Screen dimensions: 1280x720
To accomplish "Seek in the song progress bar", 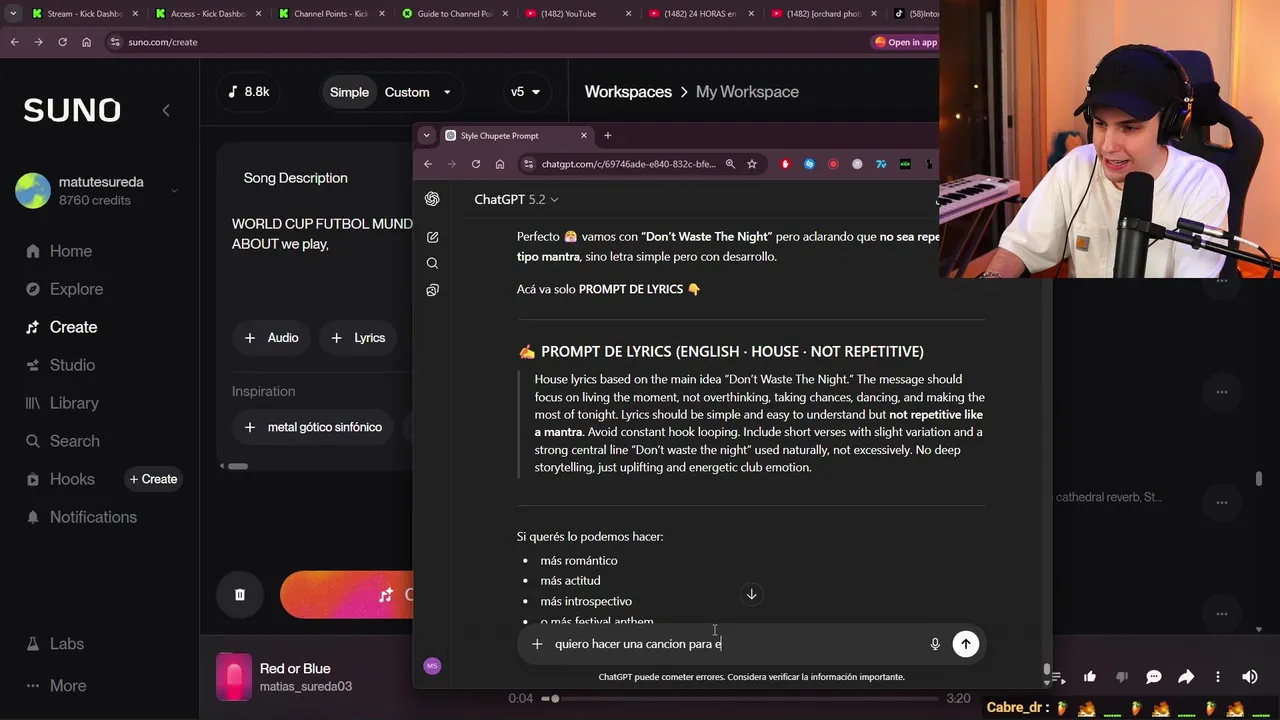I will [x=740, y=698].
